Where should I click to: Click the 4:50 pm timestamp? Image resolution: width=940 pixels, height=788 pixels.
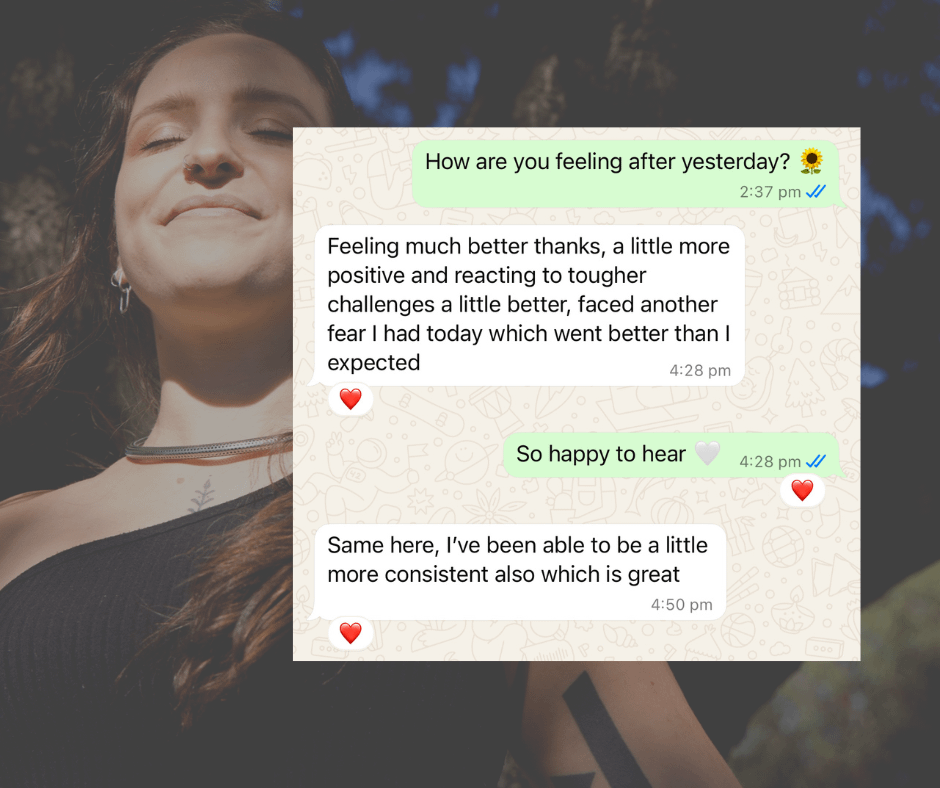[x=682, y=604]
